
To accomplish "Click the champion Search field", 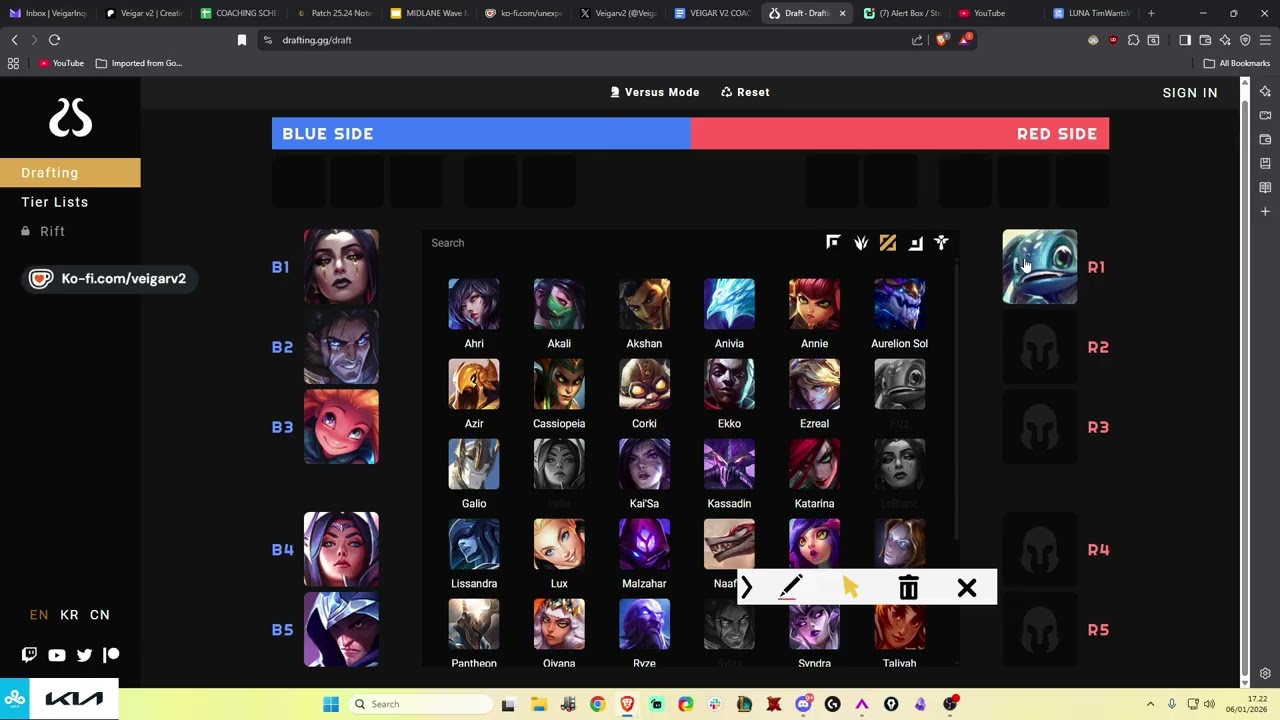I will [620, 243].
